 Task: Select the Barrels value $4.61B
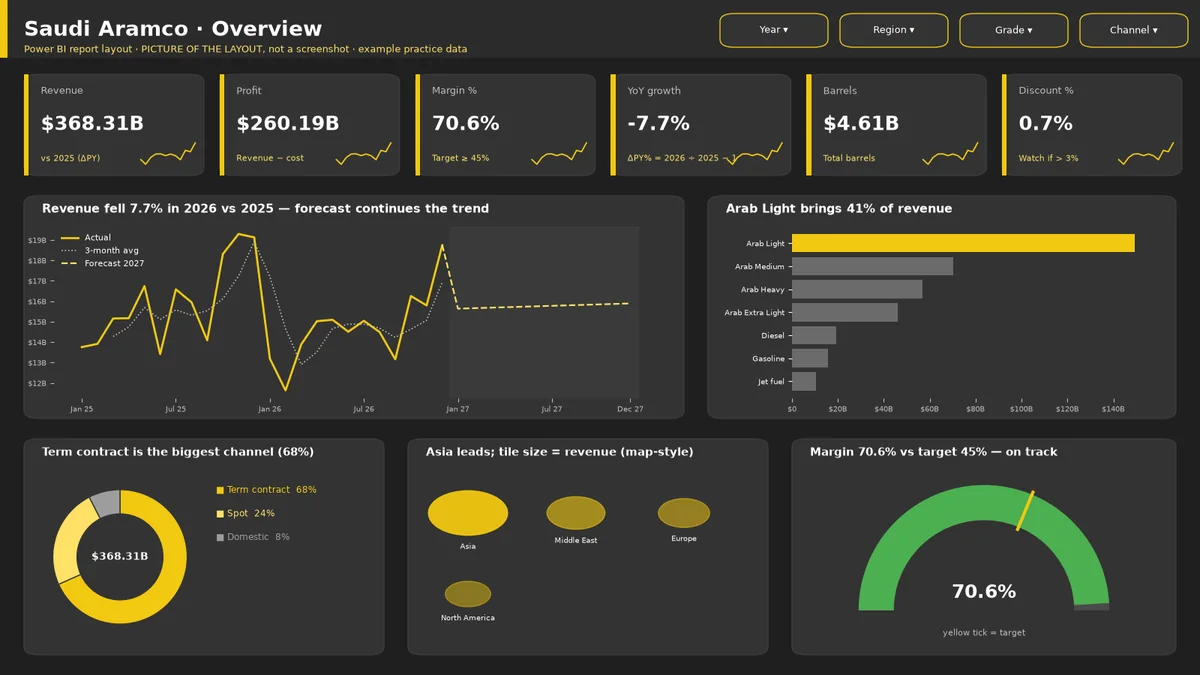pos(861,124)
